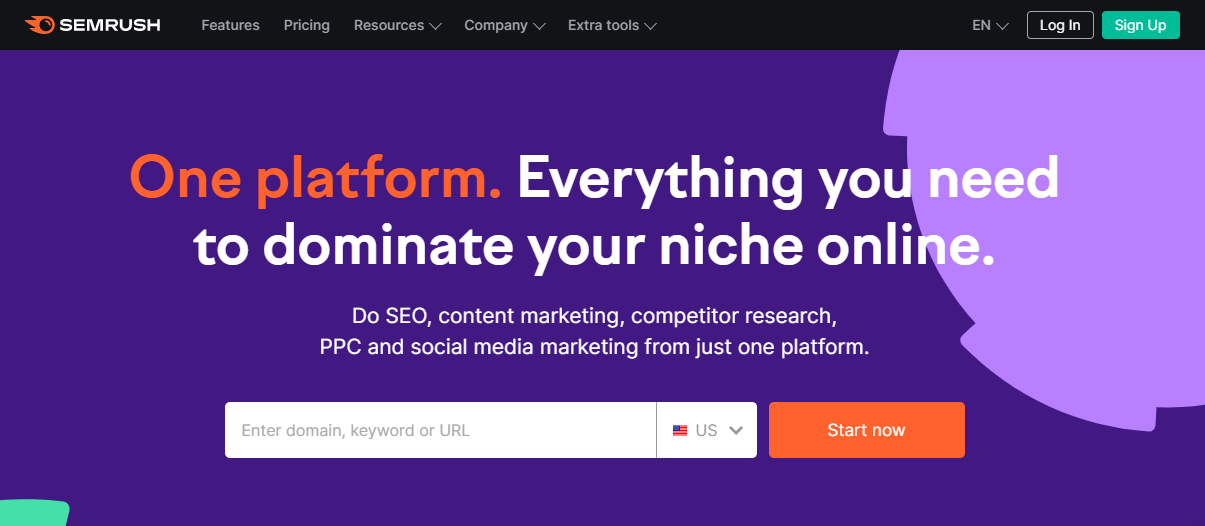Click the Semrush flame logo icon
The width and height of the screenshot is (1205, 526).
point(40,25)
